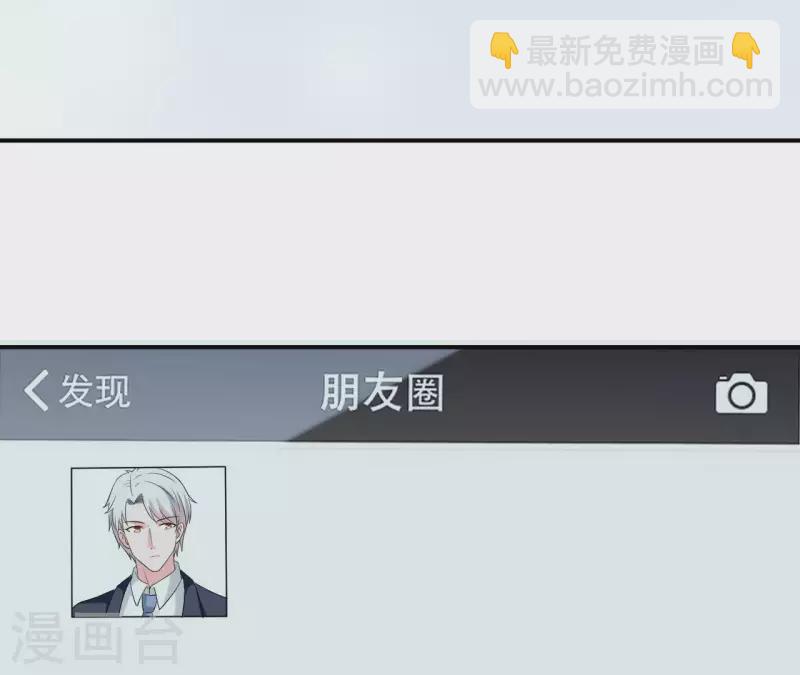This screenshot has width=800, height=675.
Task: Click the 最新免费漫画 banner text
Action: [624, 51]
